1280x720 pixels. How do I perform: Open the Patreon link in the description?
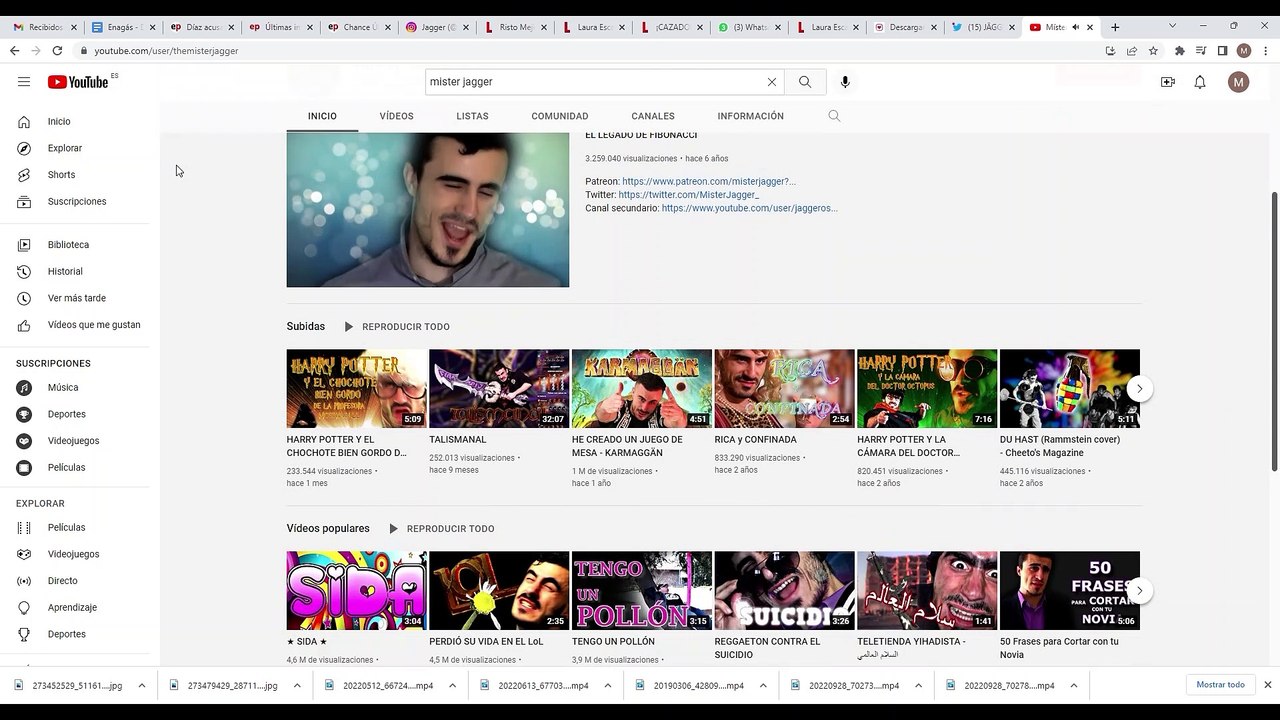tap(709, 182)
